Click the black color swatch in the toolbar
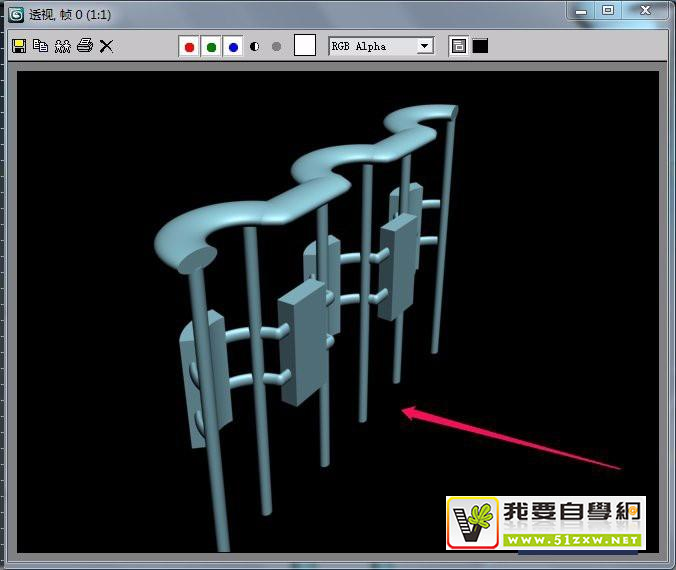Viewport: 676px width, 570px height. click(480, 46)
